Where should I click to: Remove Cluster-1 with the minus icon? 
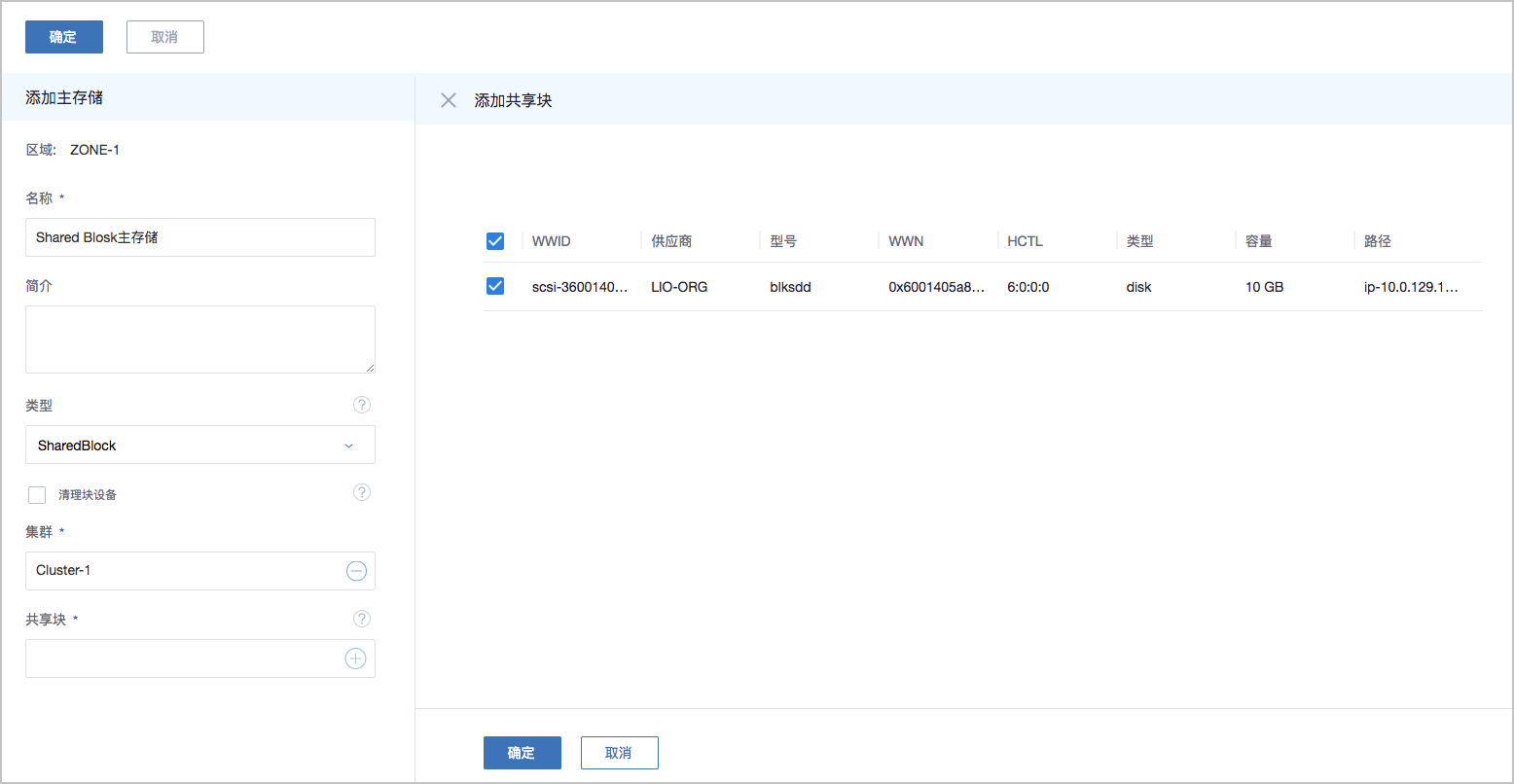[356, 571]
